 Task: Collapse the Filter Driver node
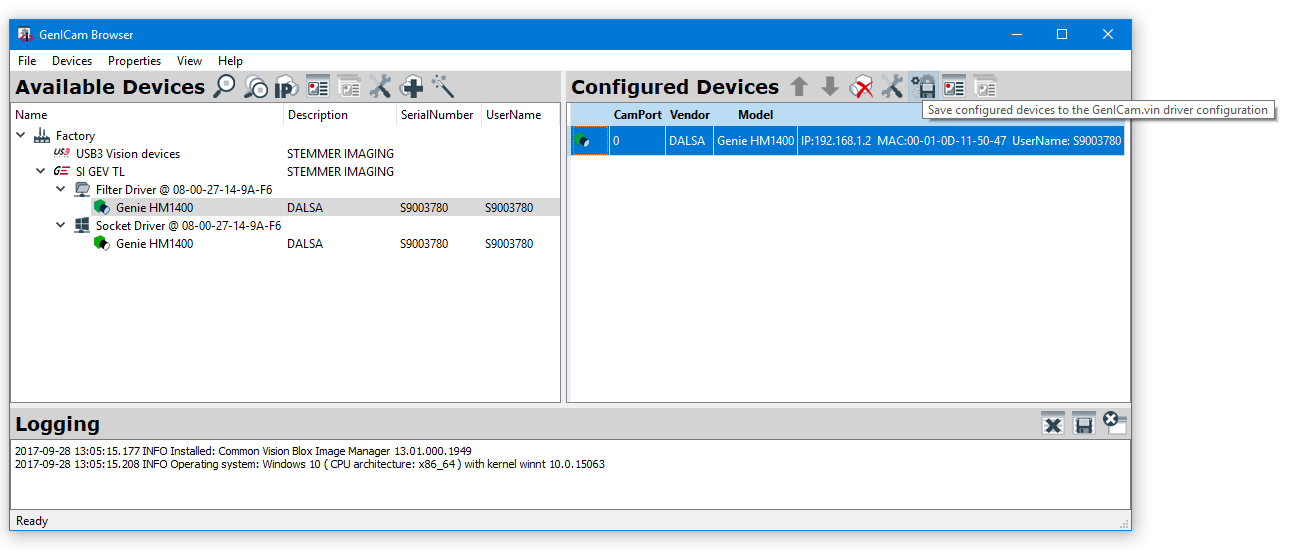61,190
